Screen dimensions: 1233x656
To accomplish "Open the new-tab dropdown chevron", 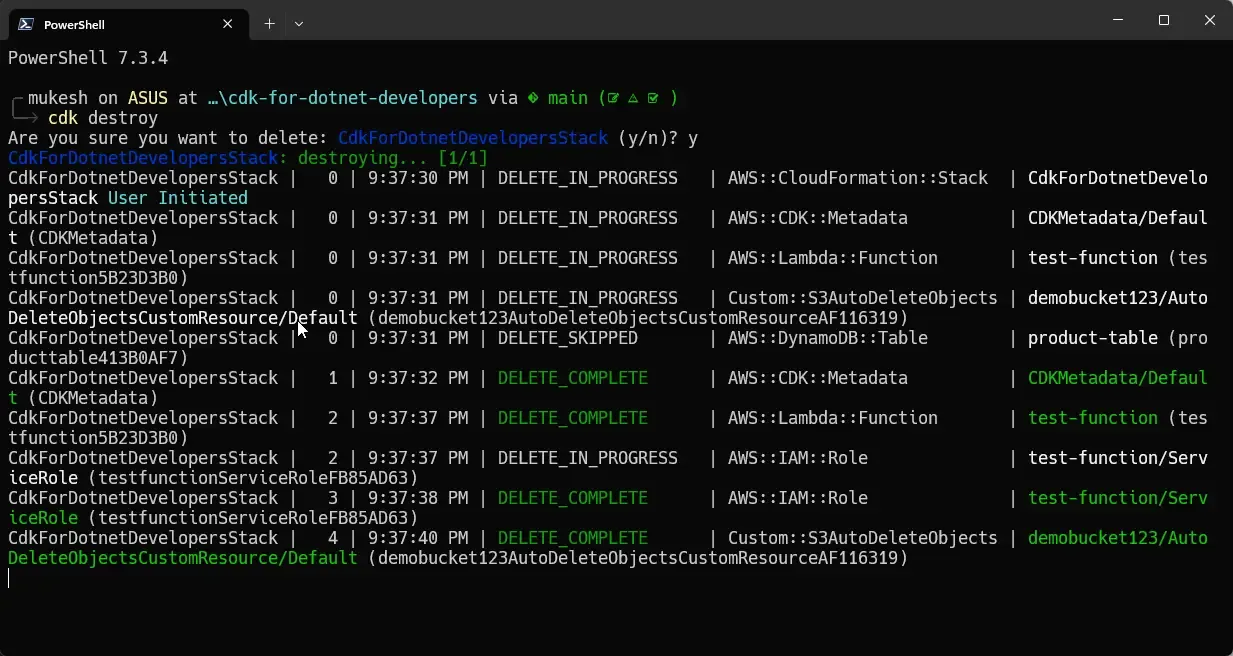I will pyautogui.click(x=298, y=23).
